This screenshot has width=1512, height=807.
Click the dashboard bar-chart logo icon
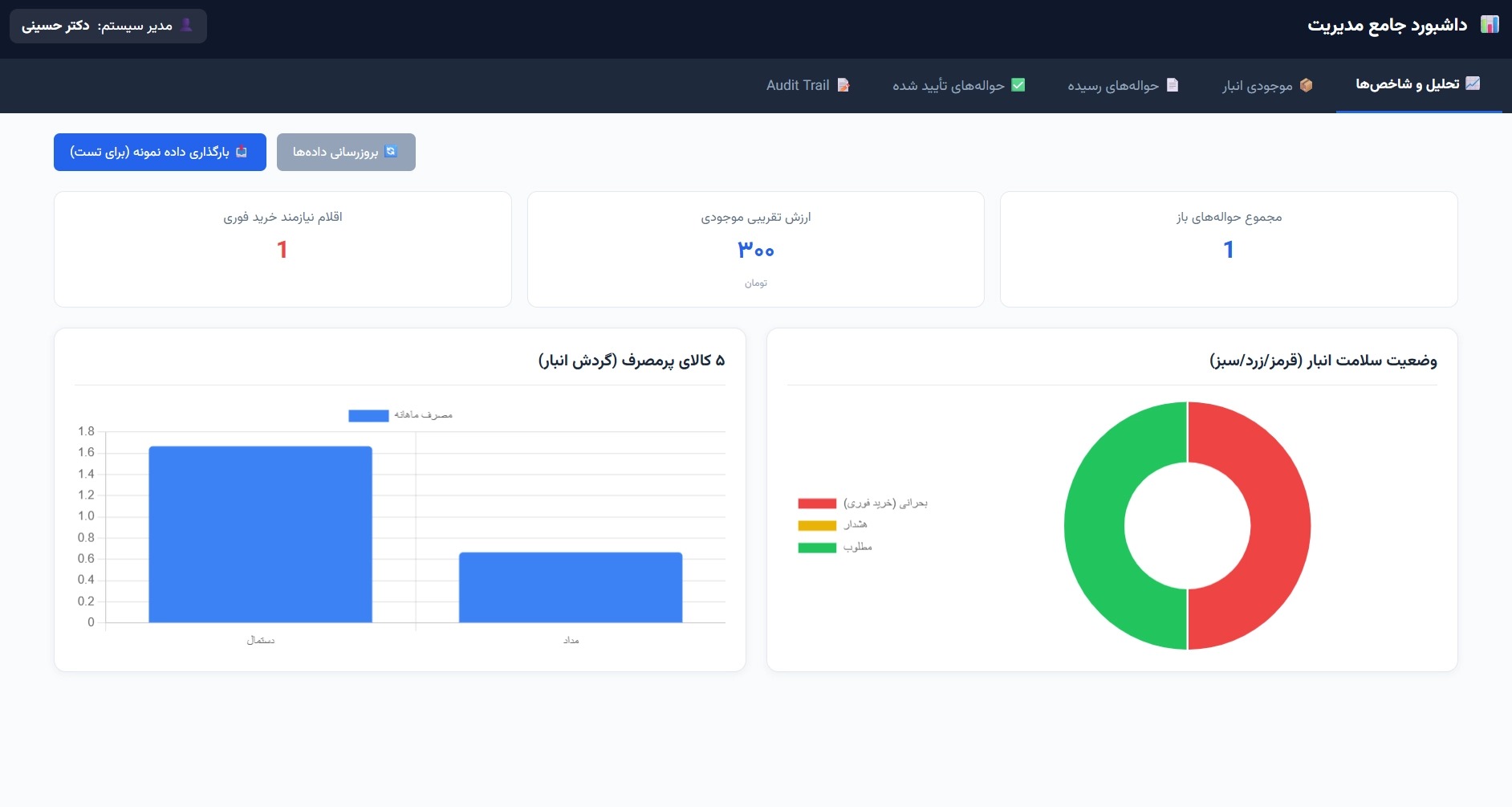point(1490,25)
